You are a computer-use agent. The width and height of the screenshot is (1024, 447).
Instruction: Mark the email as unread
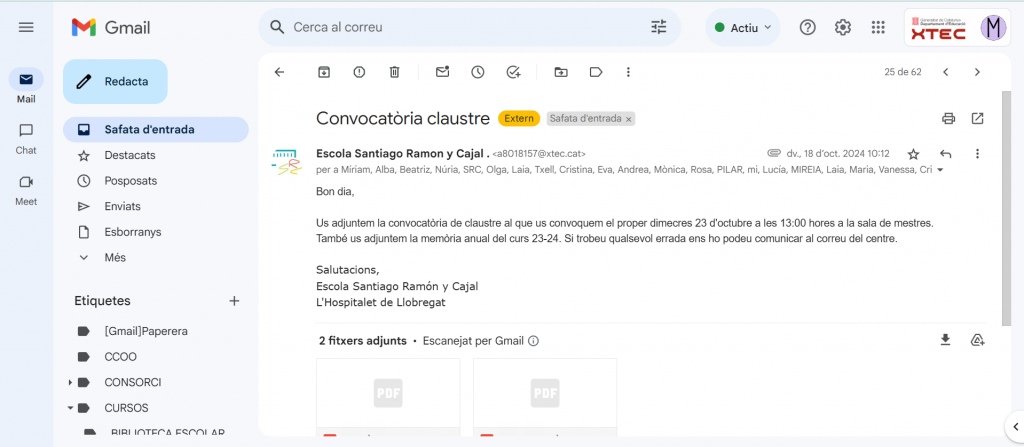click(x=442, y=72)
